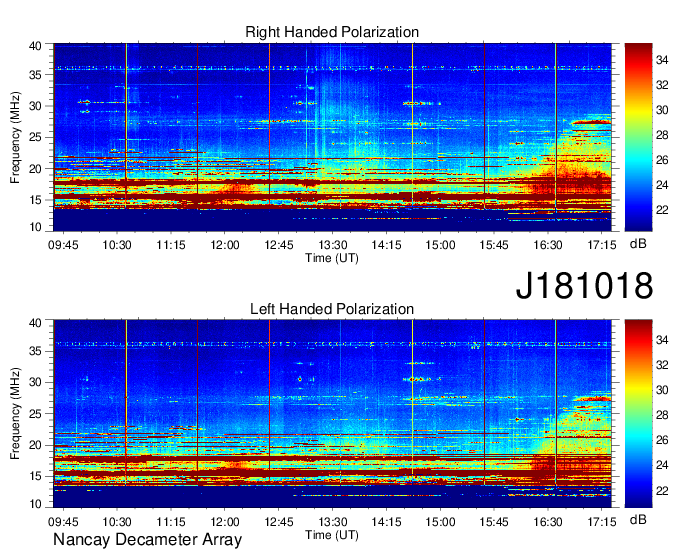Click the 30 MHz tick on Right Handed plot
This screenshot has width=680, height=552.
35,106
